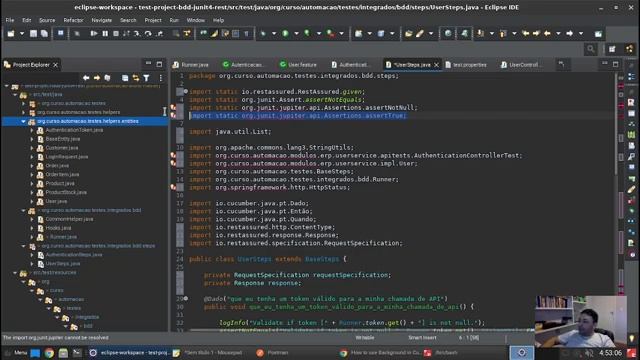Viewport: 640px width, 360px height.
Task: Collapse the src/test/java source folder
Action: pyautogui.click(x=15, y=94)
